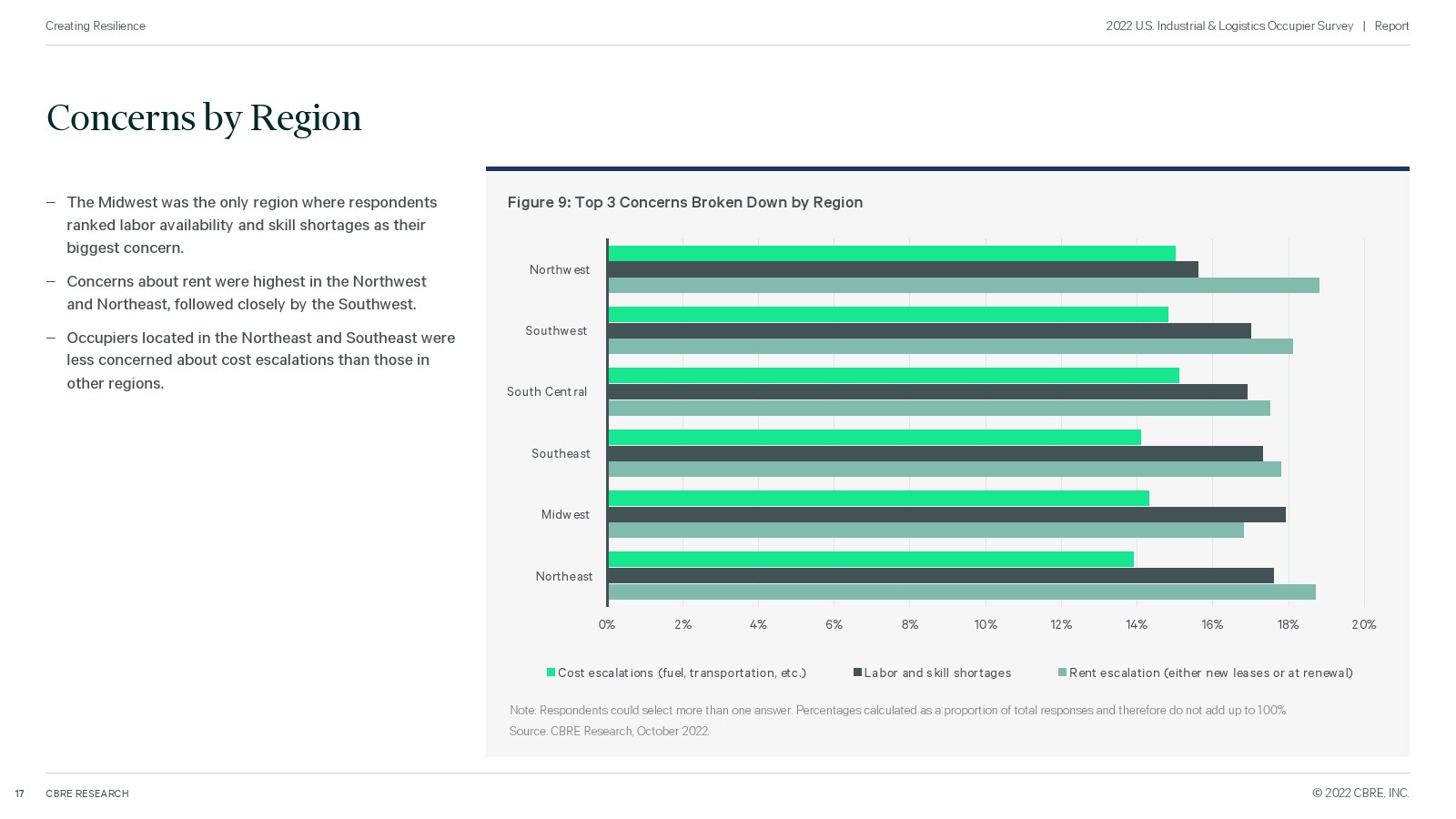This screenshot has height=819, width=1456.
Task: Select the Midwest labor and skill shortages bar
Action: click(946, 515)
